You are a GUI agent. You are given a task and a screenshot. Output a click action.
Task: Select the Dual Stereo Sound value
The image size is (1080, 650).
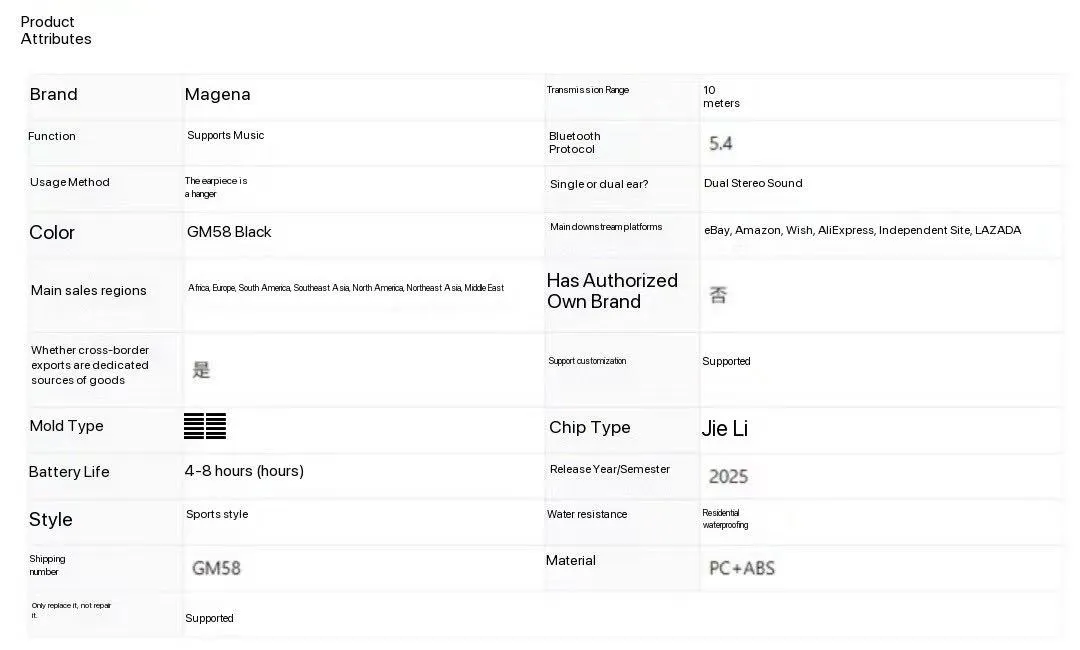753,184
